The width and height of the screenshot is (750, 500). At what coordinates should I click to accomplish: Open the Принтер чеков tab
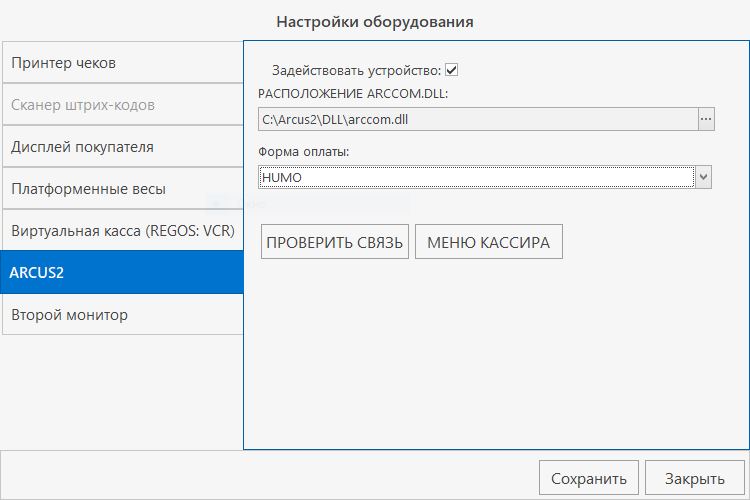(122, 63)
